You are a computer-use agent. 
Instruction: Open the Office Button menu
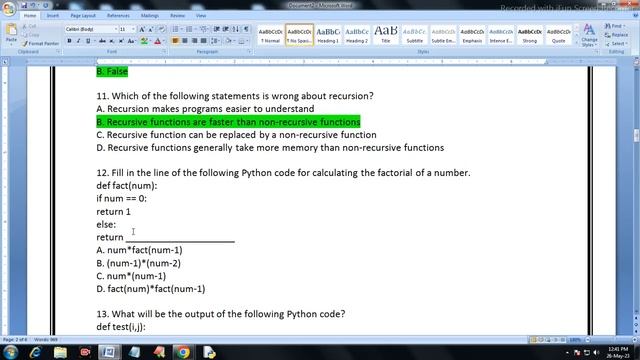click(8, 8)
